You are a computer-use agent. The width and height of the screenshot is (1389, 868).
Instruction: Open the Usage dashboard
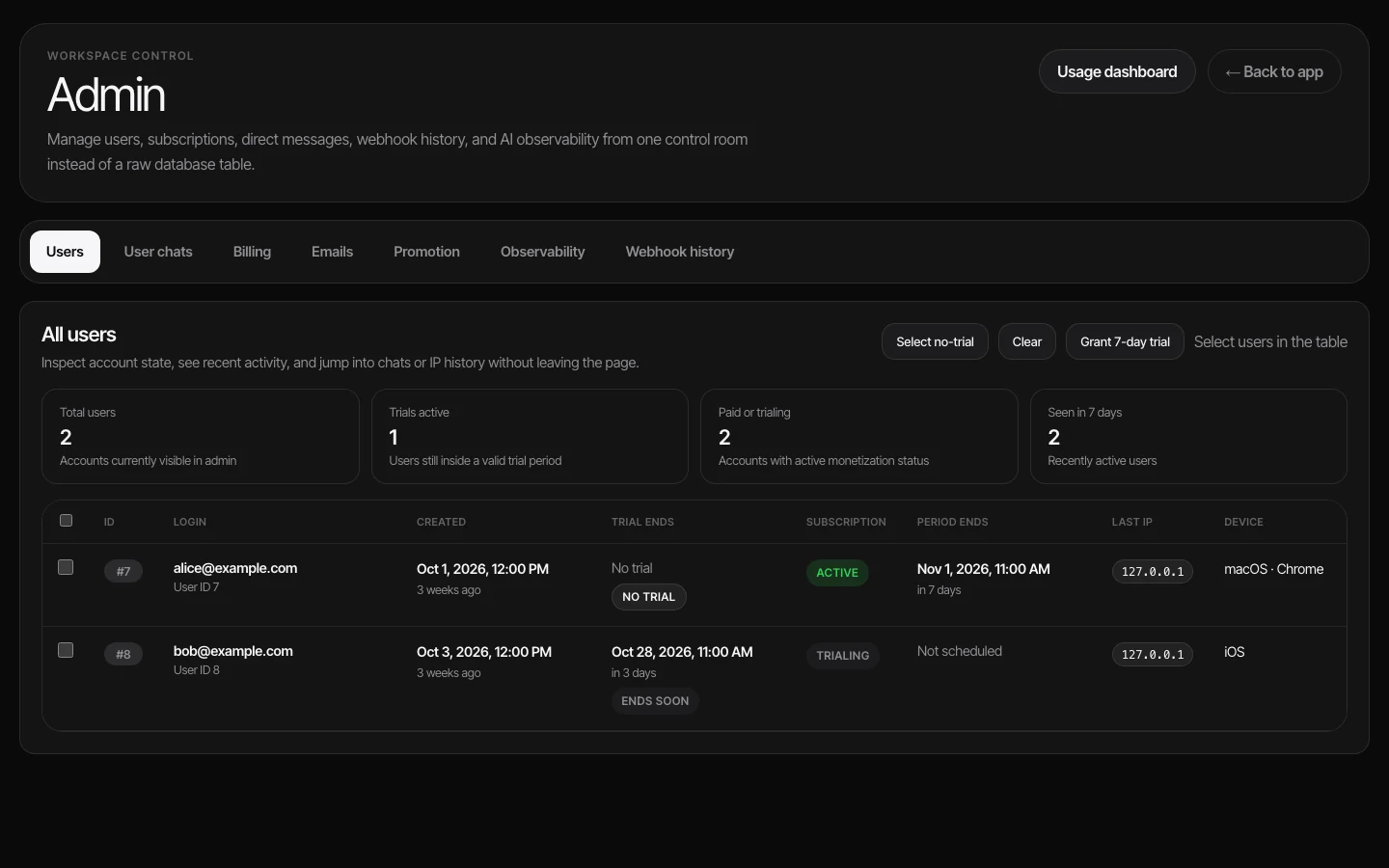pos(1117,71)
